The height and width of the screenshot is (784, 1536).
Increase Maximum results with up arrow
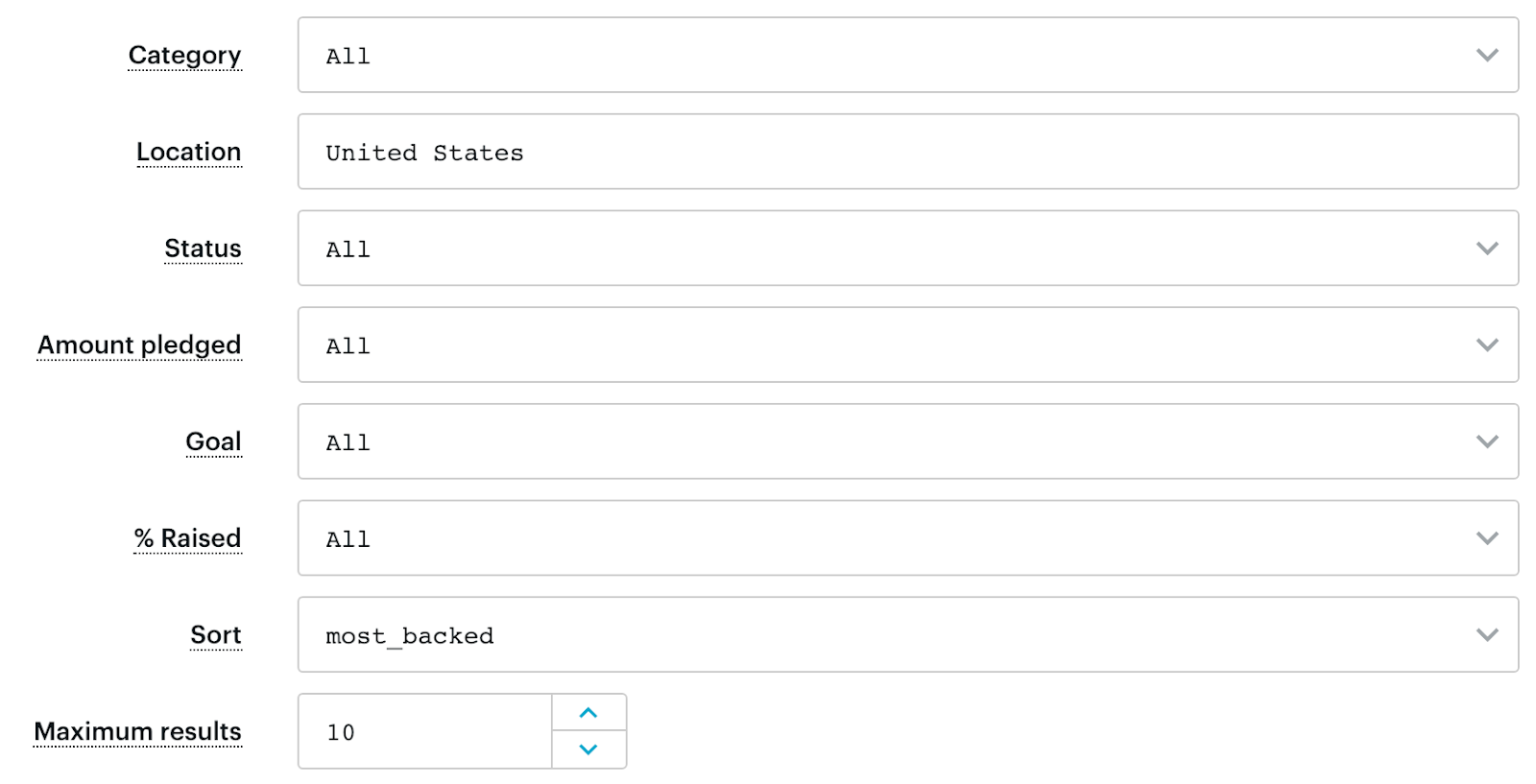588,713
